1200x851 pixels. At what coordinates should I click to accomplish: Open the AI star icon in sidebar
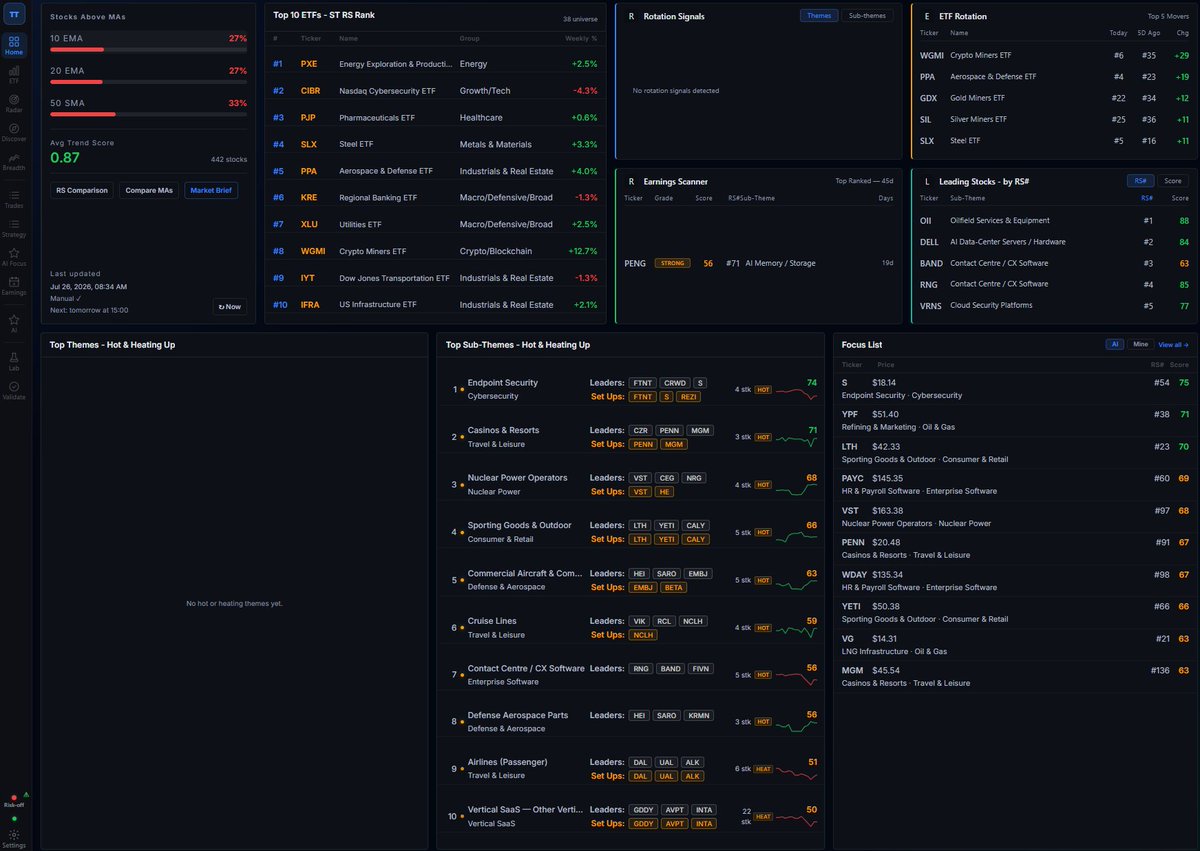coord(14,321)
